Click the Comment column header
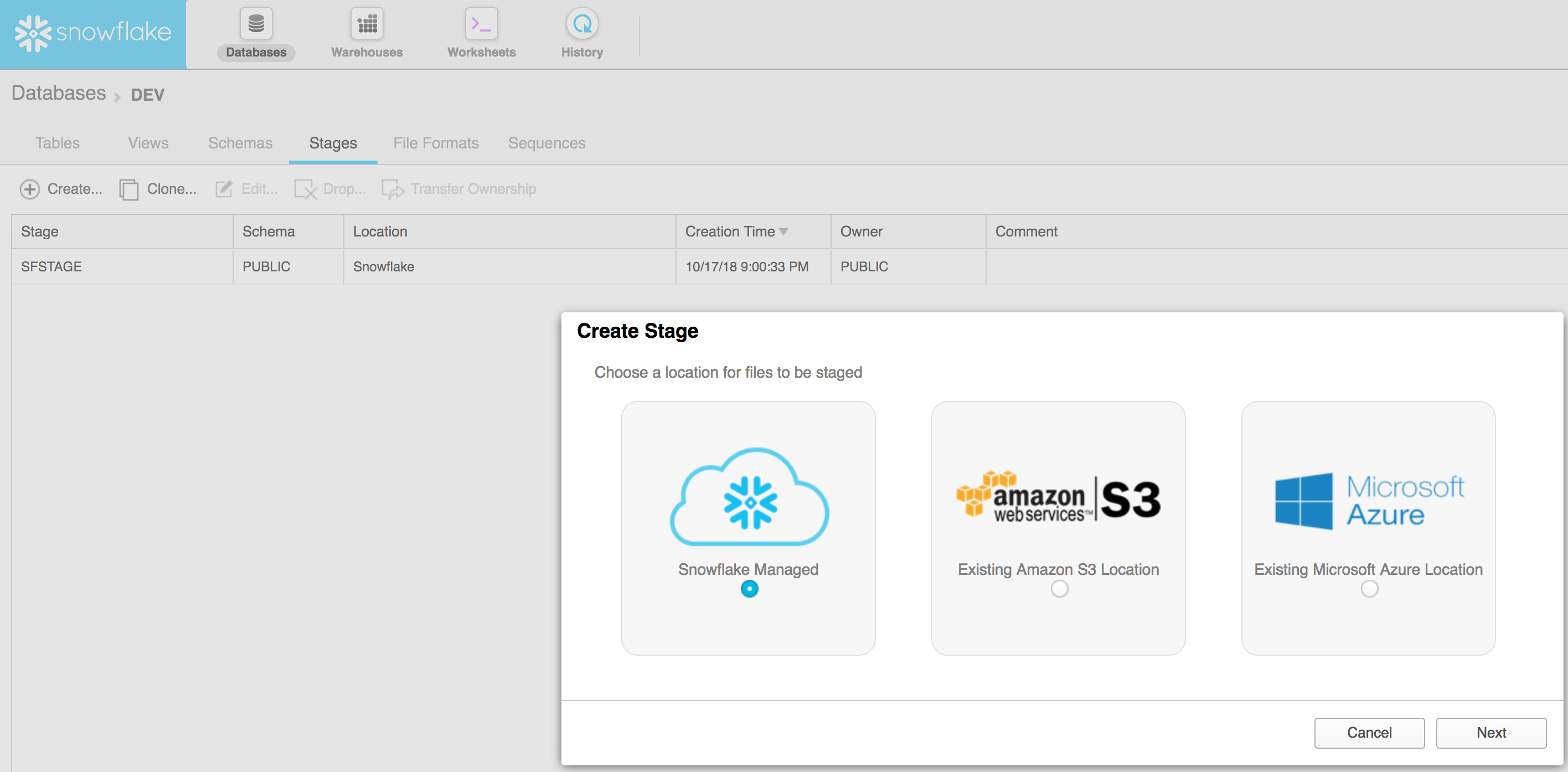The width and height of the screenshot is (1568, 772). 1276,231
